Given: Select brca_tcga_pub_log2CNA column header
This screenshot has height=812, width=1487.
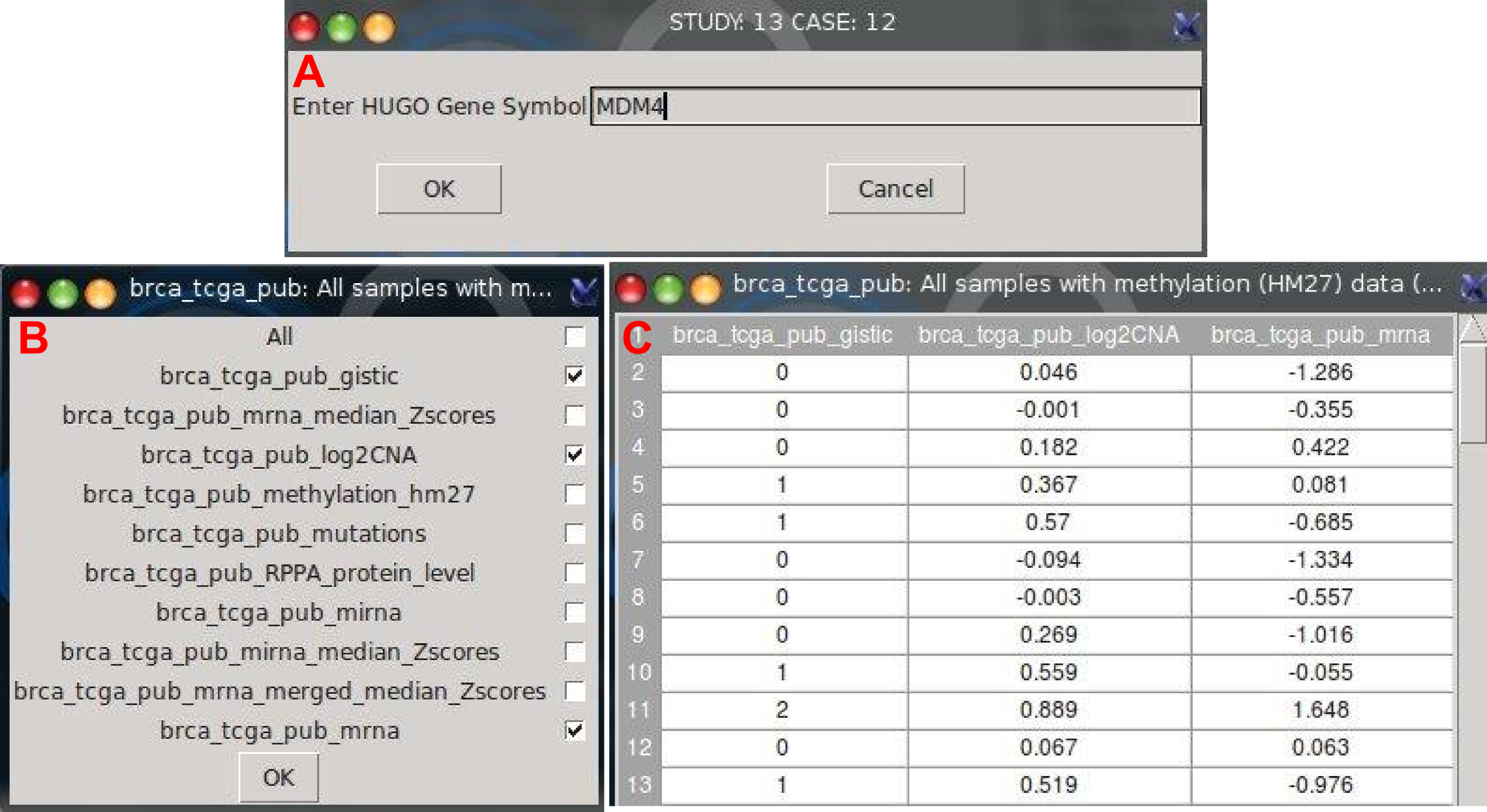Looking at the screenshot, I should [1049, 335].
